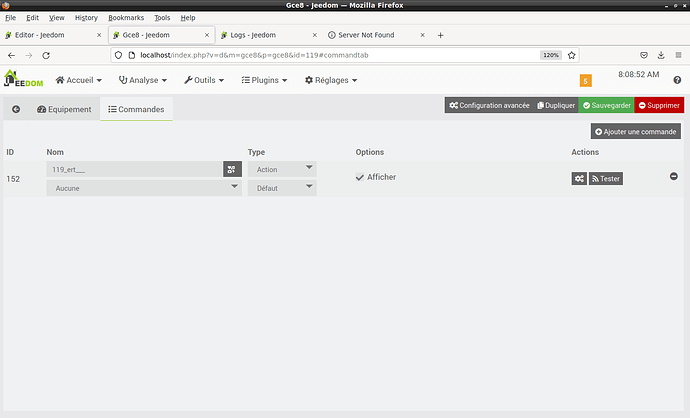The height and width of the screenshot is (418, 690).
Task: Open advanced settings gear for command 152
Action: tap(579, 179)
